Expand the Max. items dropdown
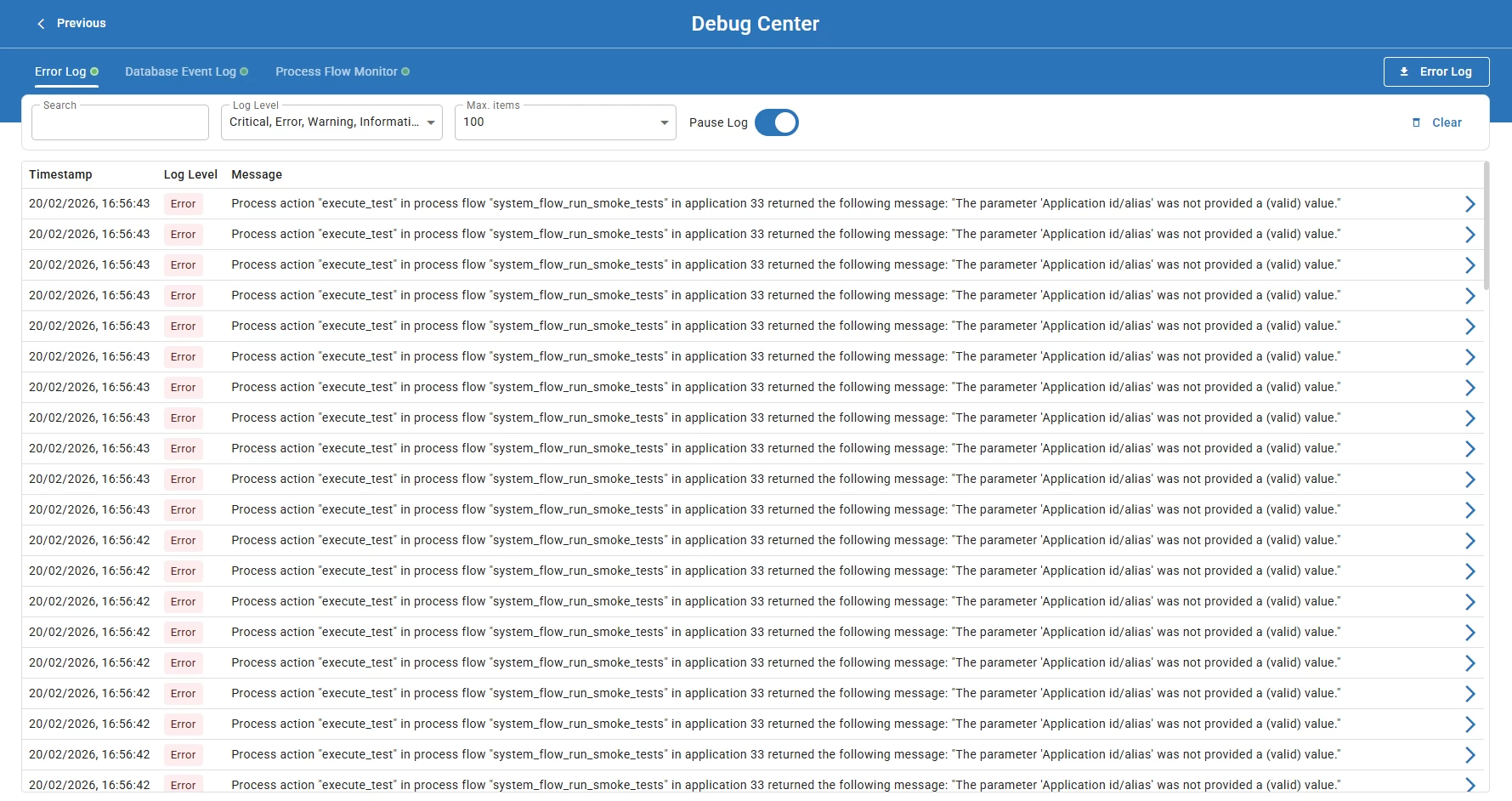1512x801 pixels. 565,122
